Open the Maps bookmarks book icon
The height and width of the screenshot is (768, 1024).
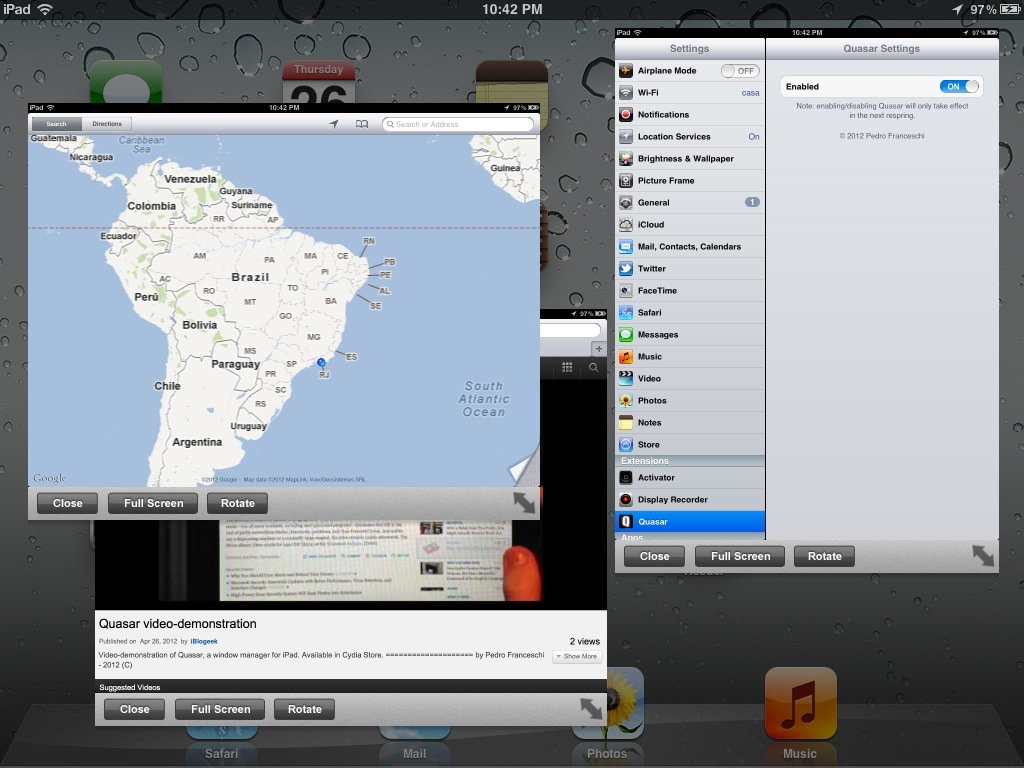tap(362, 124)
